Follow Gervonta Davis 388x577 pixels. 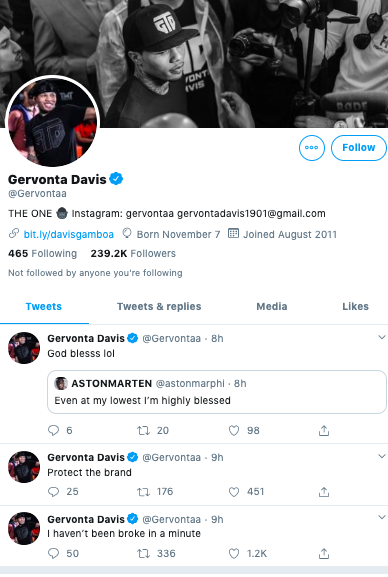tap(359, 148)
